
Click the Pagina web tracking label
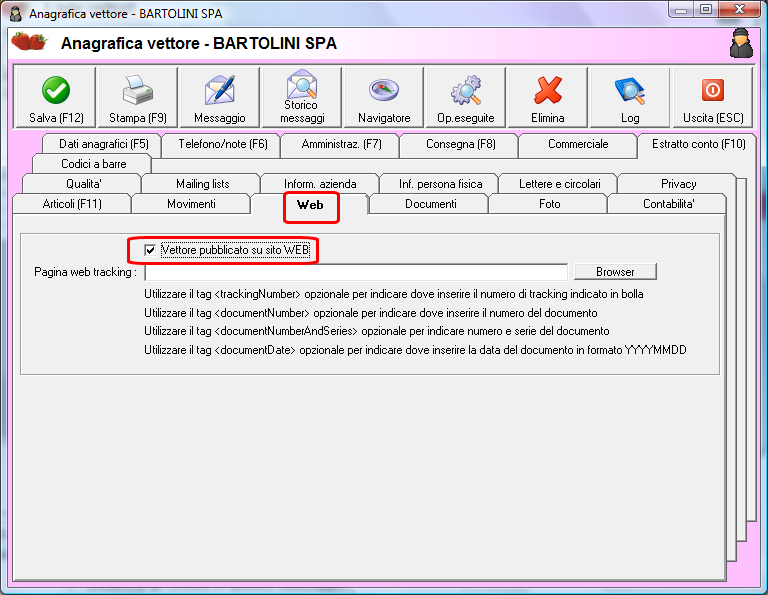click(85, 272)
